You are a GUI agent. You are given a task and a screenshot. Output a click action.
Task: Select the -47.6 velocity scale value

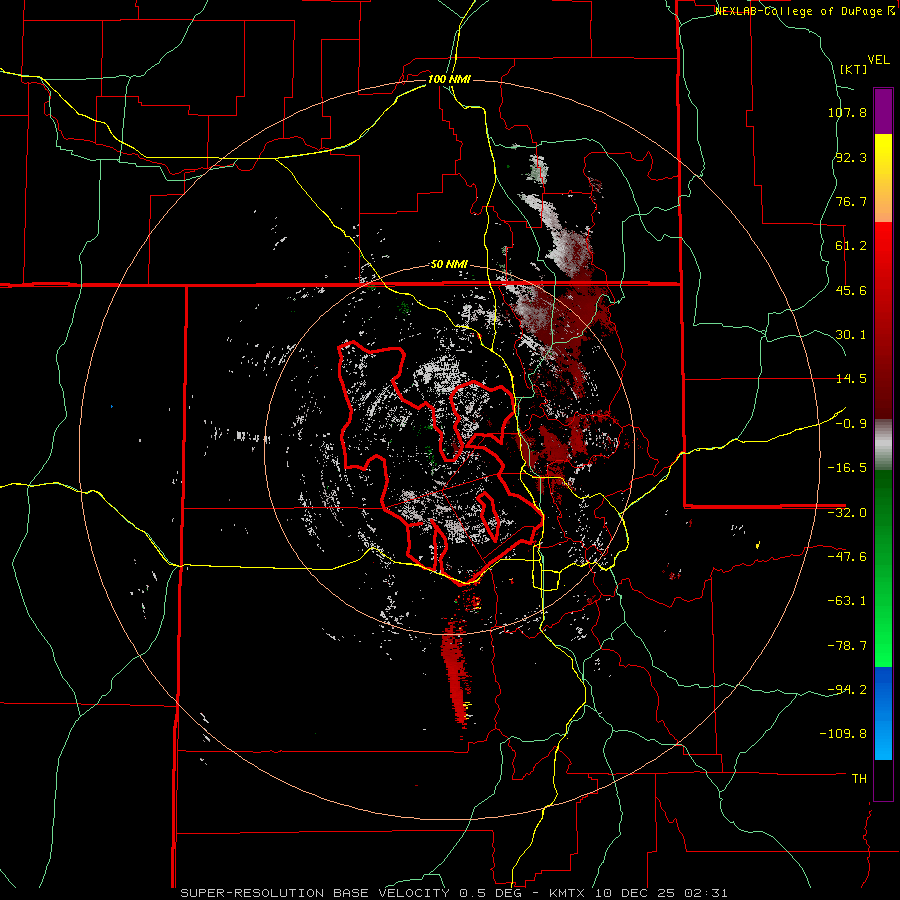[x=847, y=557]
